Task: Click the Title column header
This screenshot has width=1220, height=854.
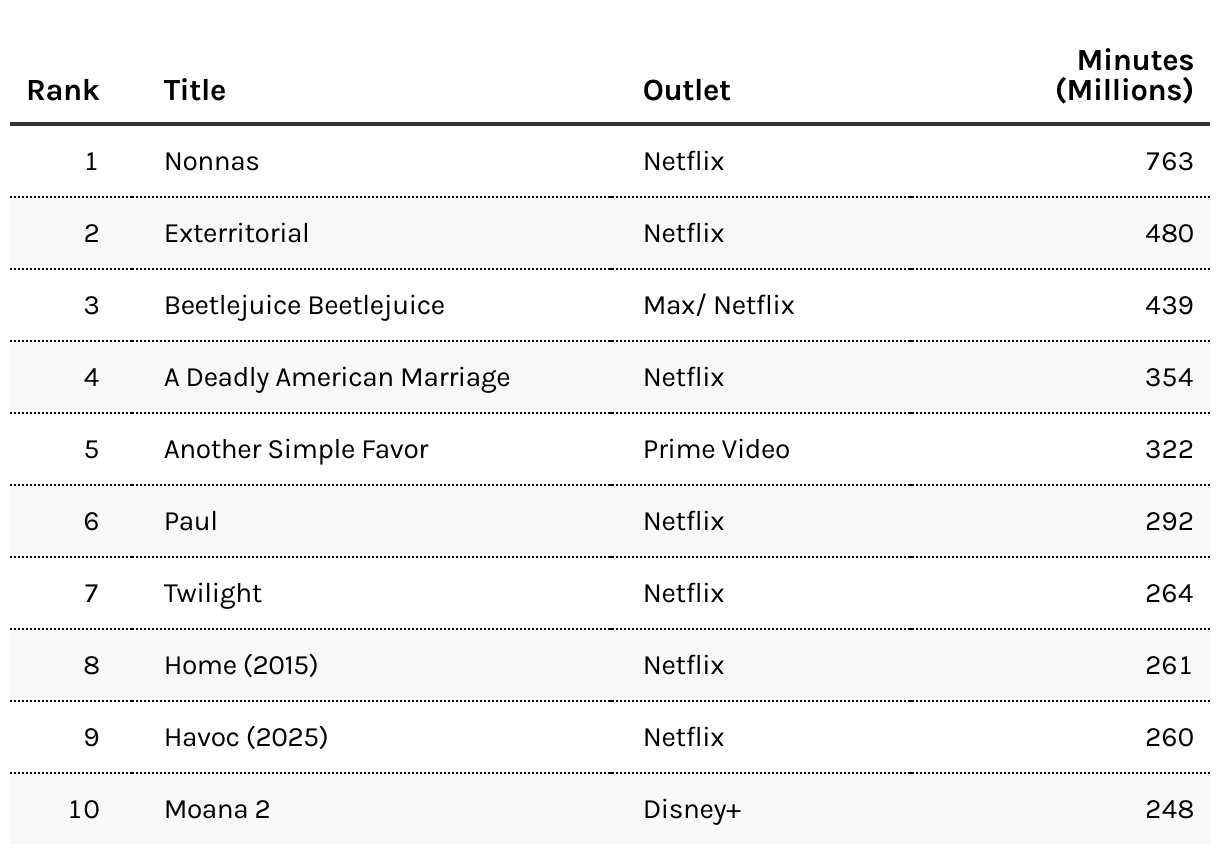Action: 195,90
